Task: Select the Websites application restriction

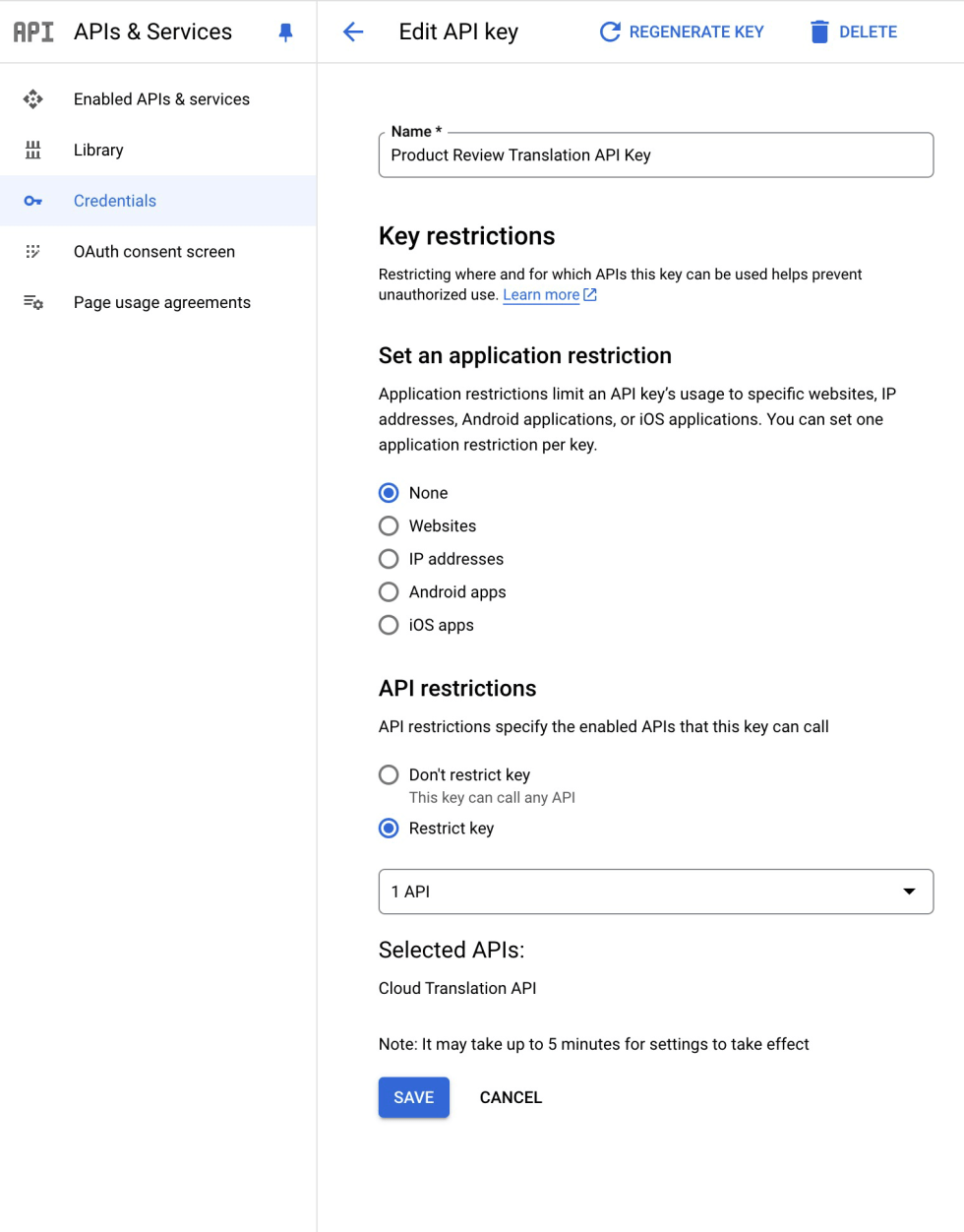Action: (390, 526)
